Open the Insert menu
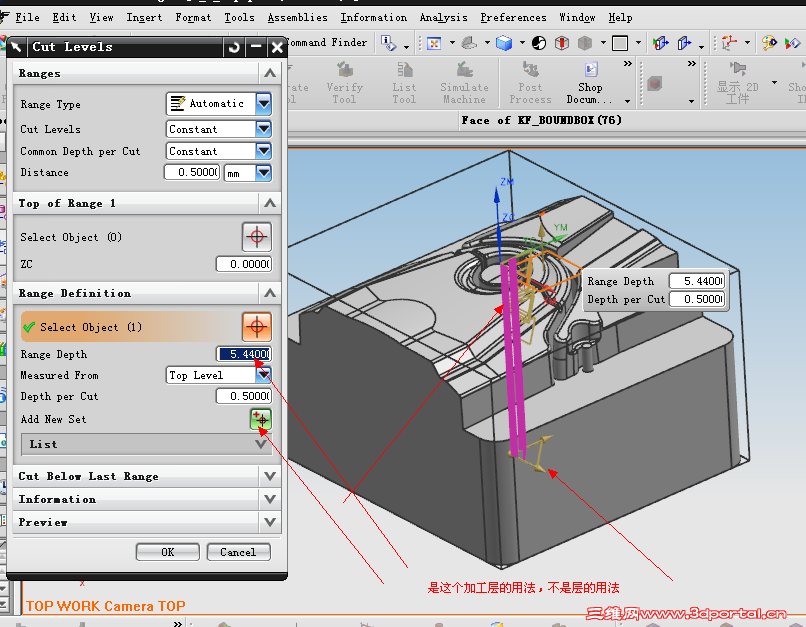Screen dimensions: 806x627 [144, 17]
